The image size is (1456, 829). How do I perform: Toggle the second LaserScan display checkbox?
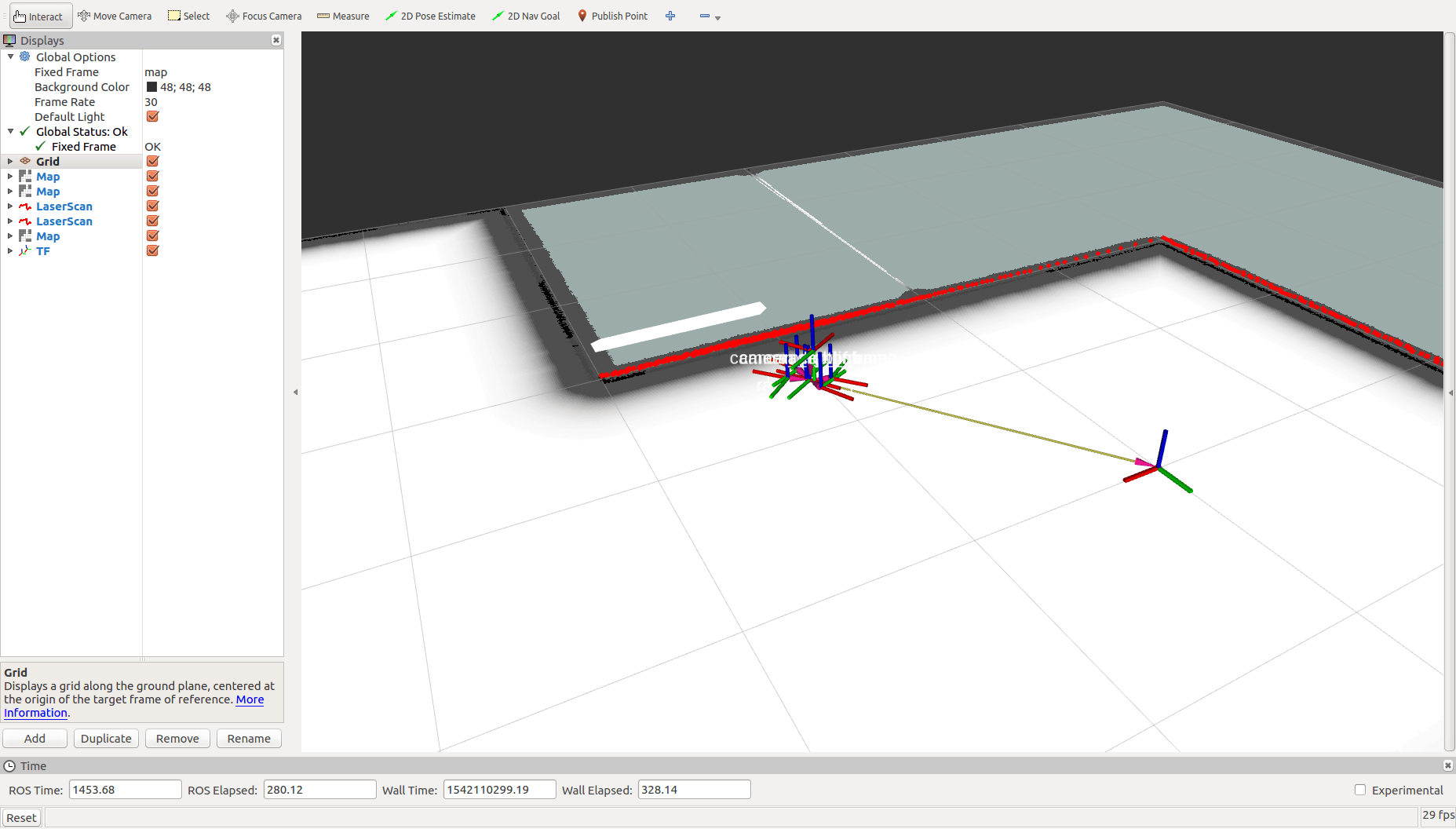pyautogui.click(x=152, y=221)
